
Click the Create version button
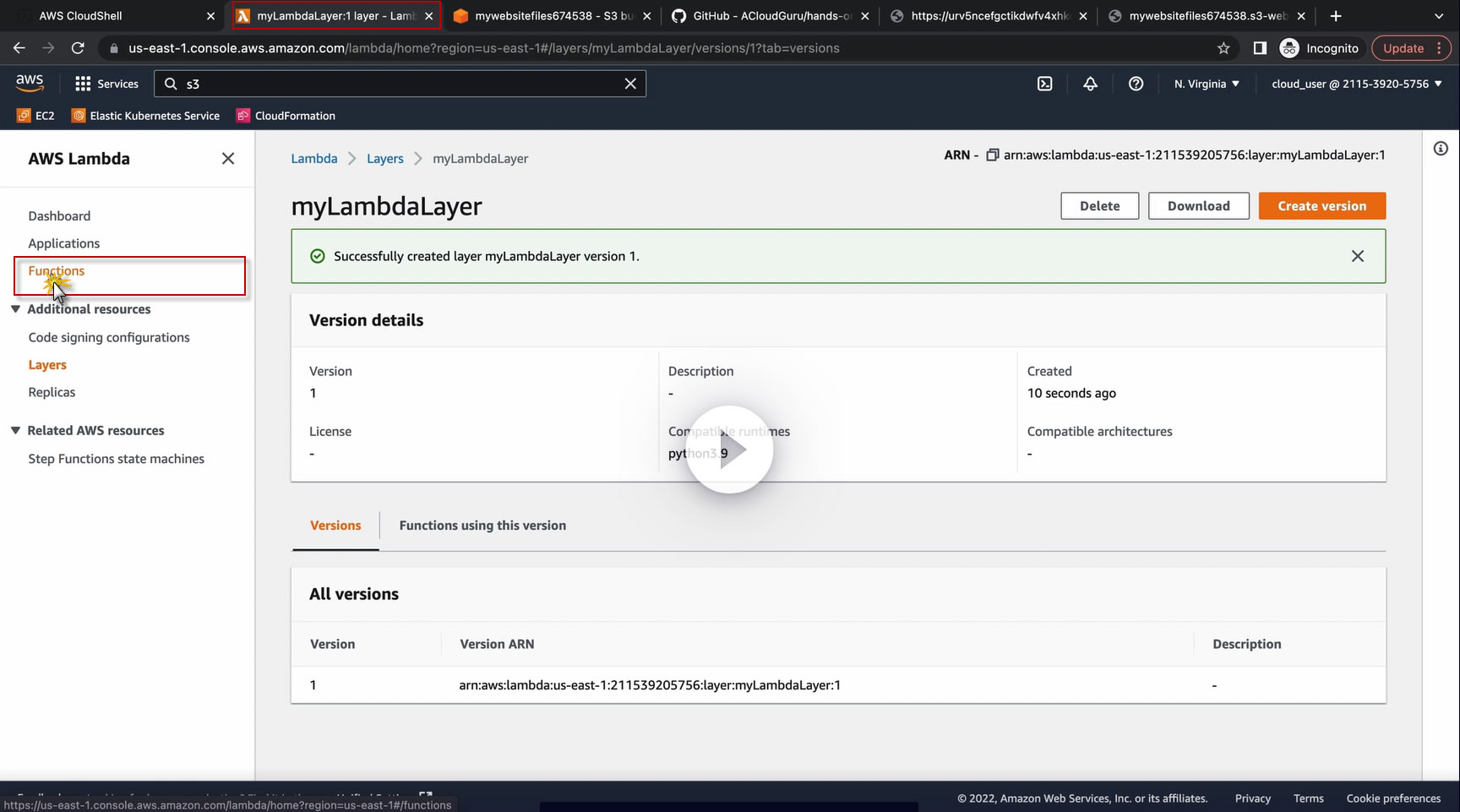[x=1321, y=206]
